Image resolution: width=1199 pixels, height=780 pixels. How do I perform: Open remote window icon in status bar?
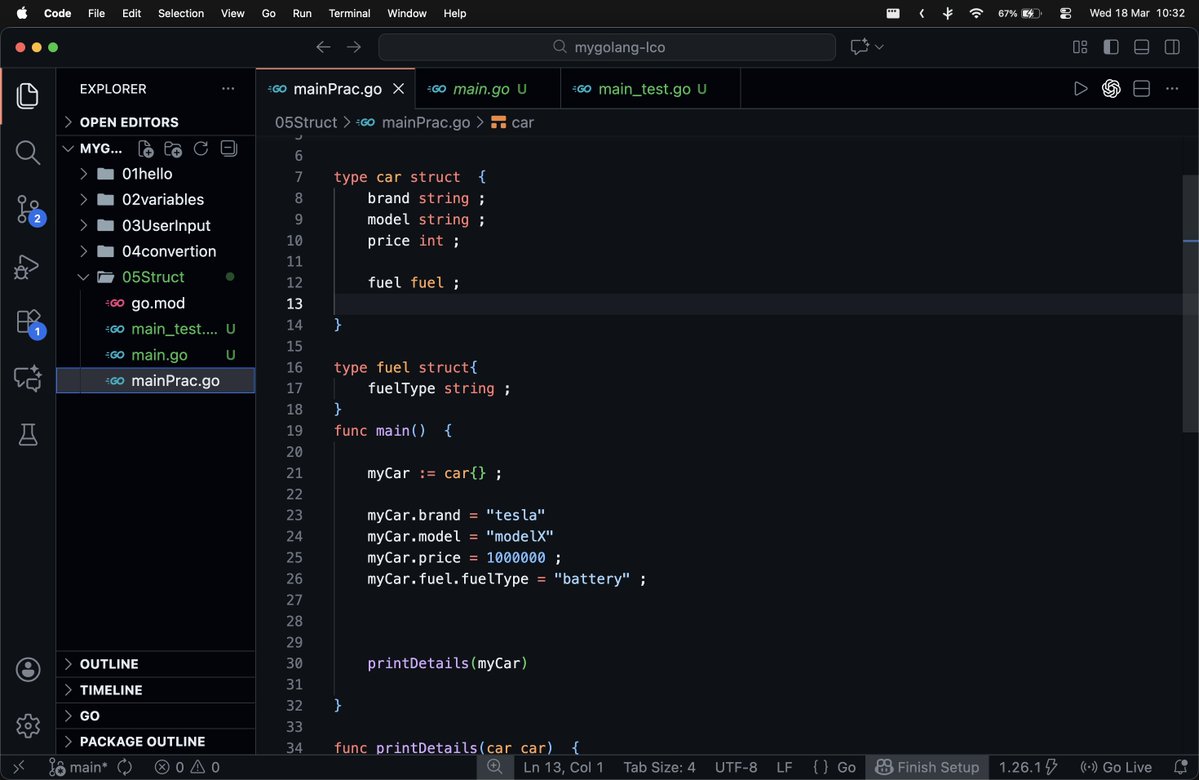tap(19, 766)
